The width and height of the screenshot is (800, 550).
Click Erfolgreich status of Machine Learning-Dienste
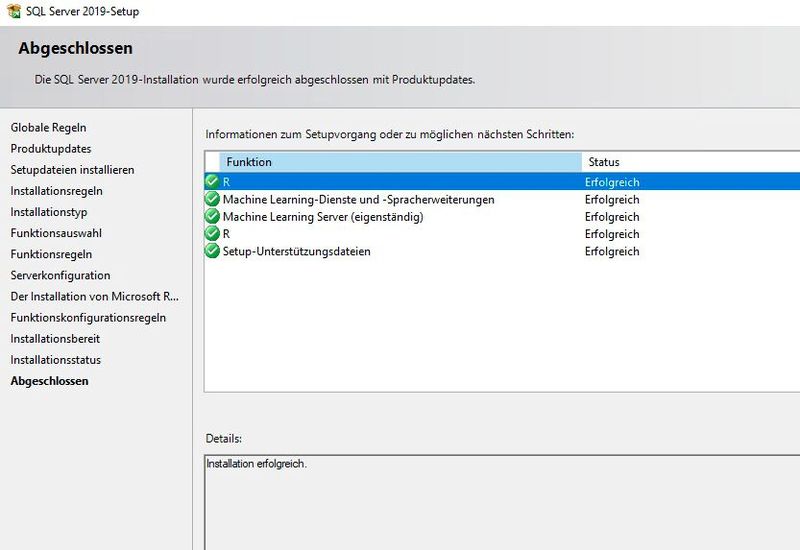612,199
